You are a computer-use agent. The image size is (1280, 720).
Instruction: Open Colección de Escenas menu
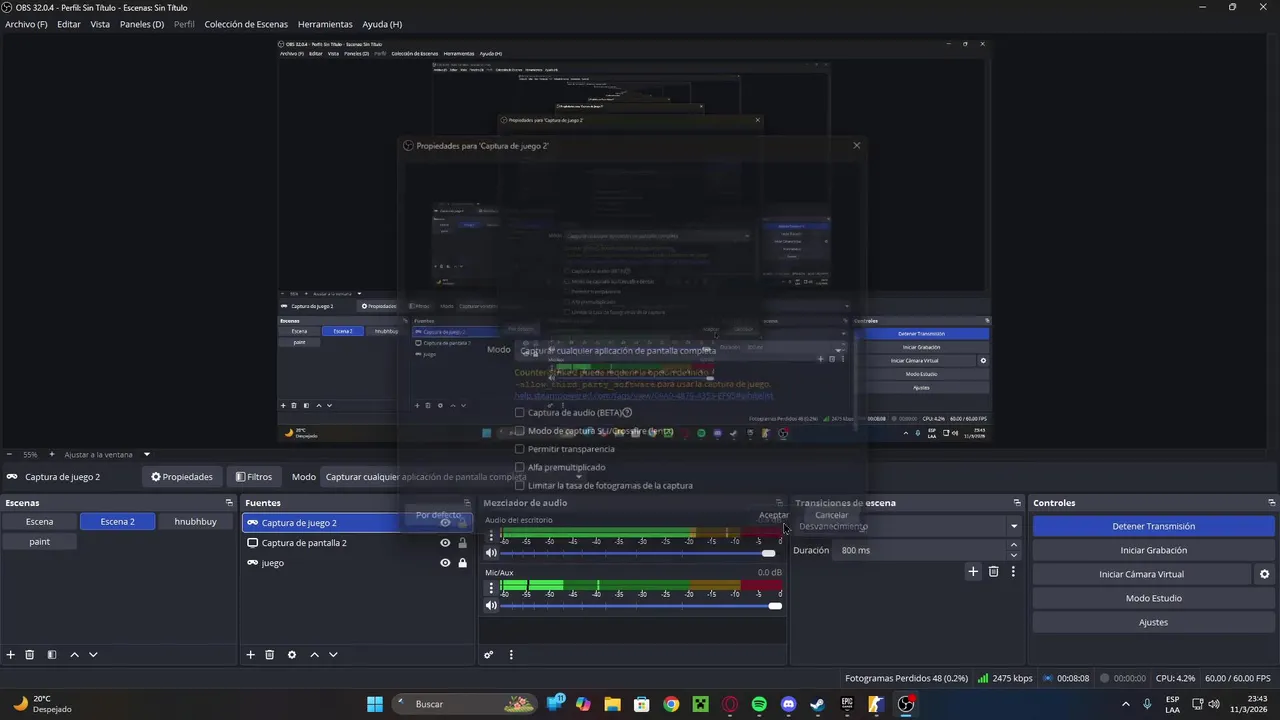tap(246, 24)
